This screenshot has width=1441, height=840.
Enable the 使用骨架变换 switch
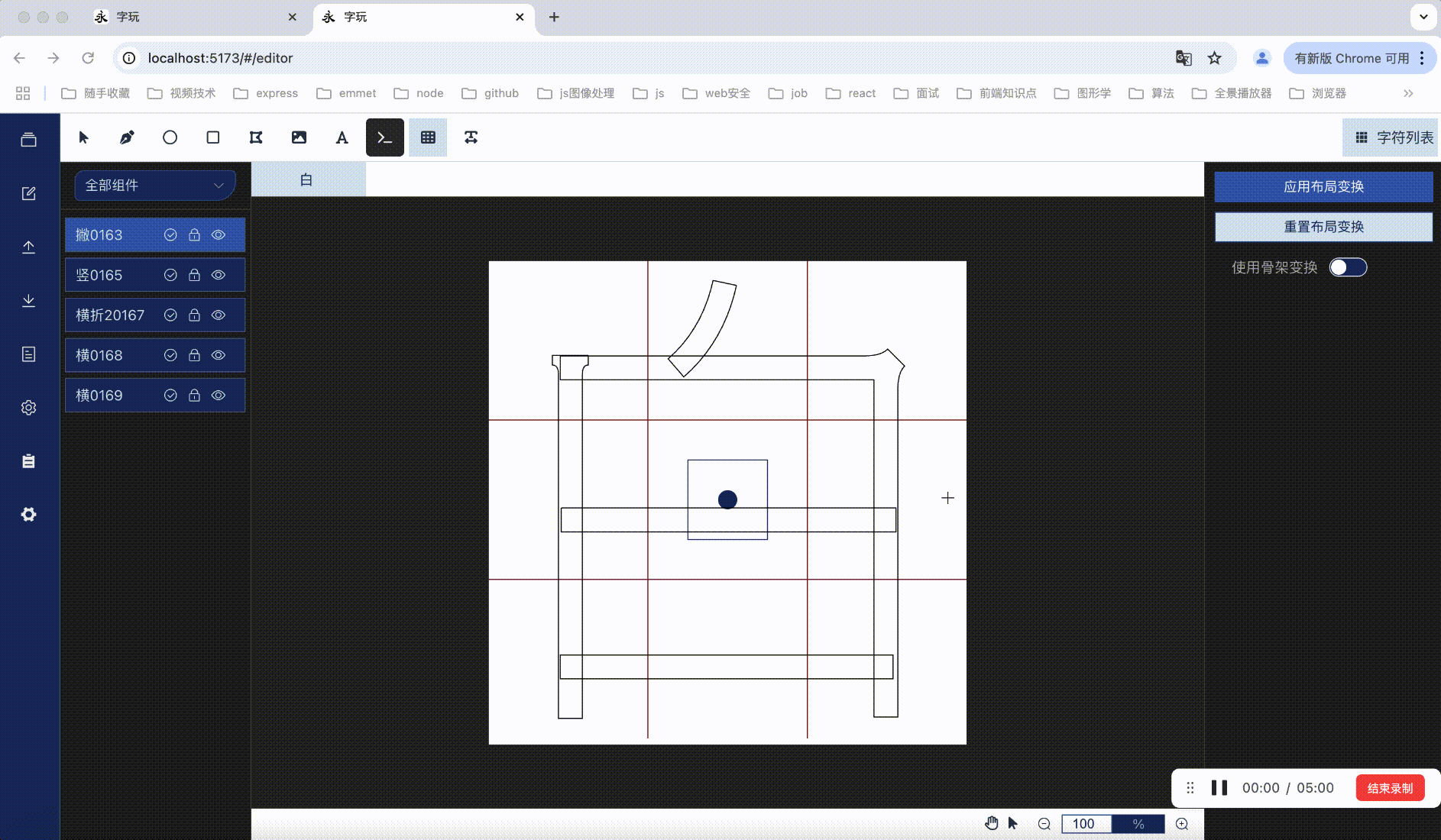tap(1349, 267)
